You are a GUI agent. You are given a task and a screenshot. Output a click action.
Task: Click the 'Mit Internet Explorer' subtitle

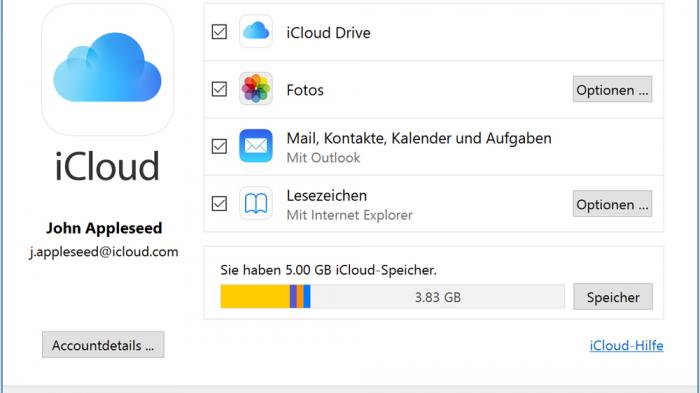click(350, 215)
